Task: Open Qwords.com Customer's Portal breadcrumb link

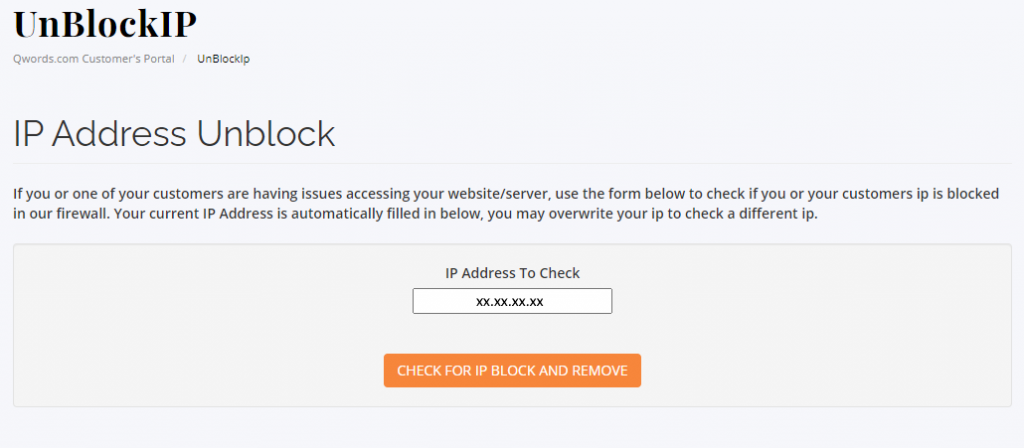Action: click(x=94, y=59)
